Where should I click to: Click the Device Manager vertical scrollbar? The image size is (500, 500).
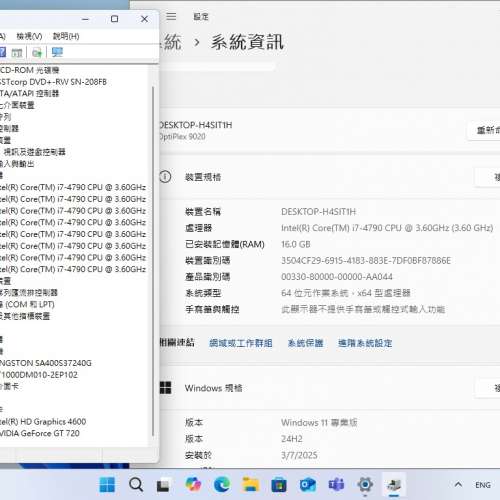click(153, 261)
